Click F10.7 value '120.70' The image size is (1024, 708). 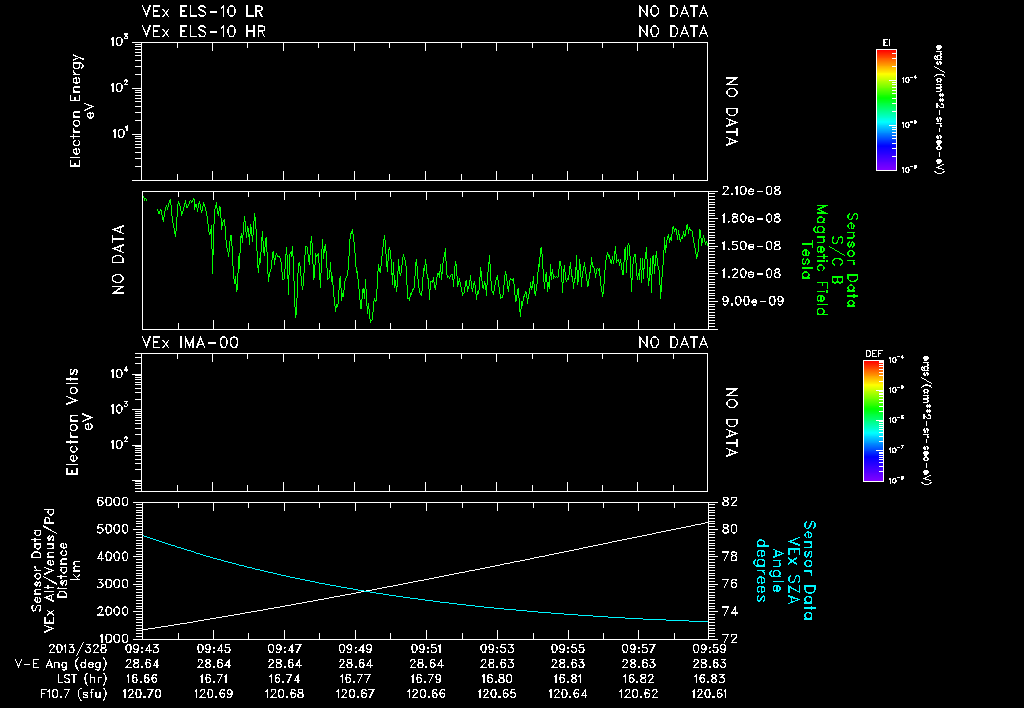(x=142, y=694)
